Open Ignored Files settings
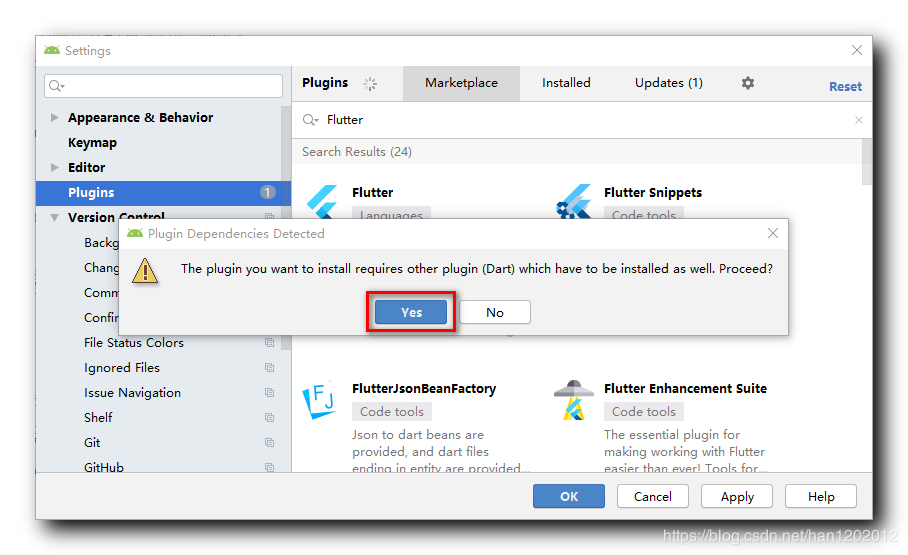 click(122, 367)
